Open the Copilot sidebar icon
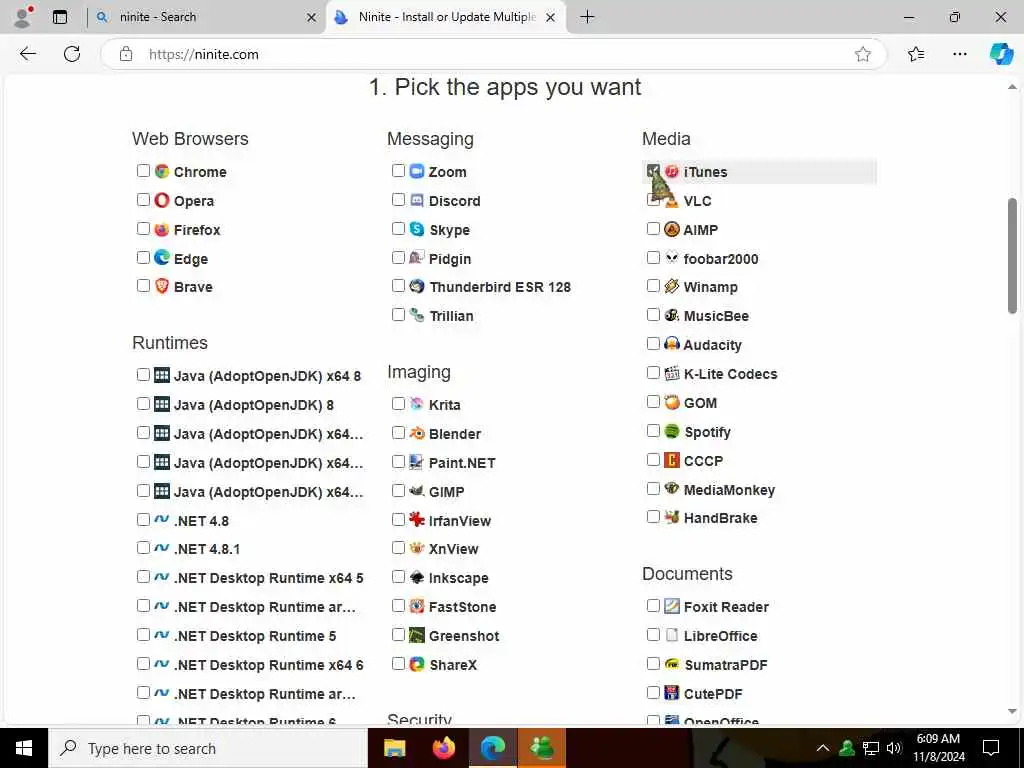This screenshot has height=768, width=1024. tap(1000, 54)
